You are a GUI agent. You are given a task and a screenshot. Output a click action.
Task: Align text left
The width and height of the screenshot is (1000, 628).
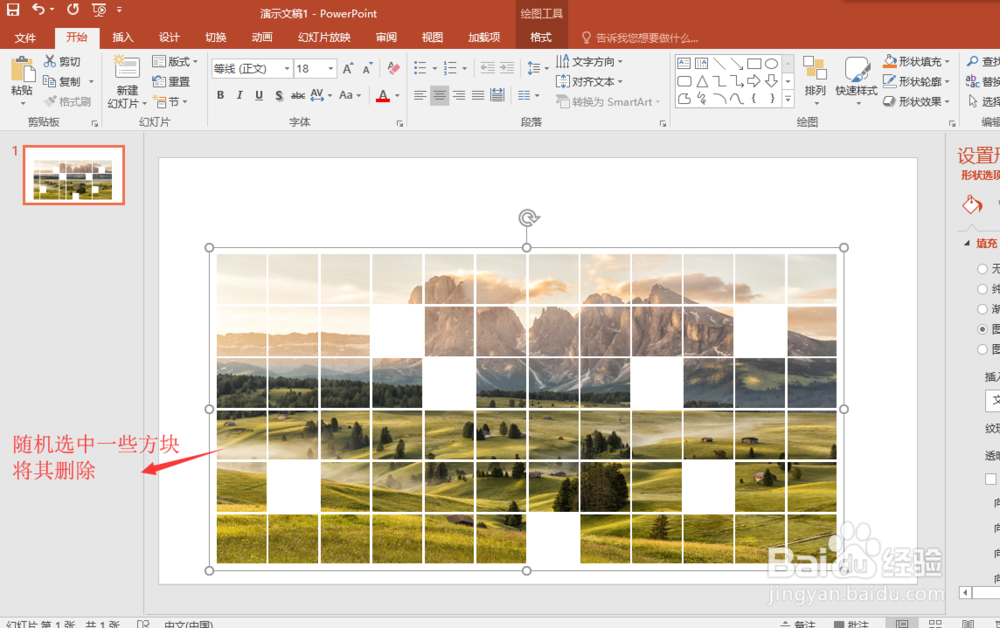[420, 96]
